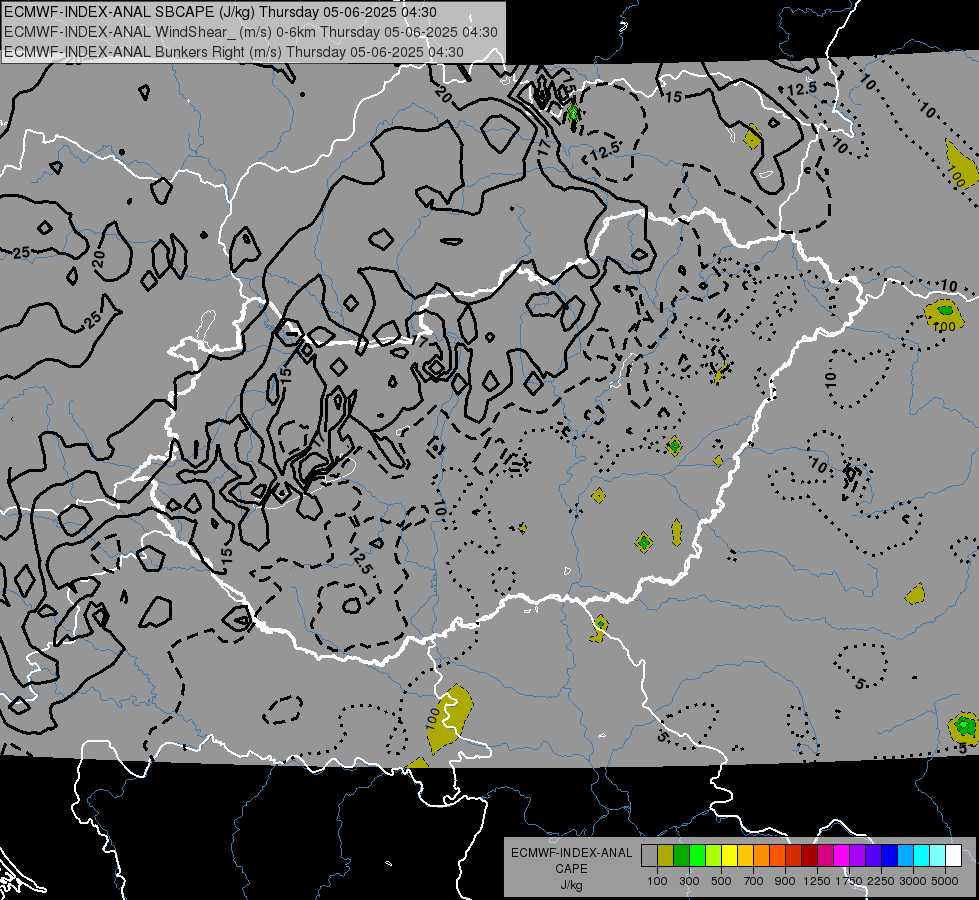Pick the crimson-pink swatch right of 1250

(x=825, y=856)
